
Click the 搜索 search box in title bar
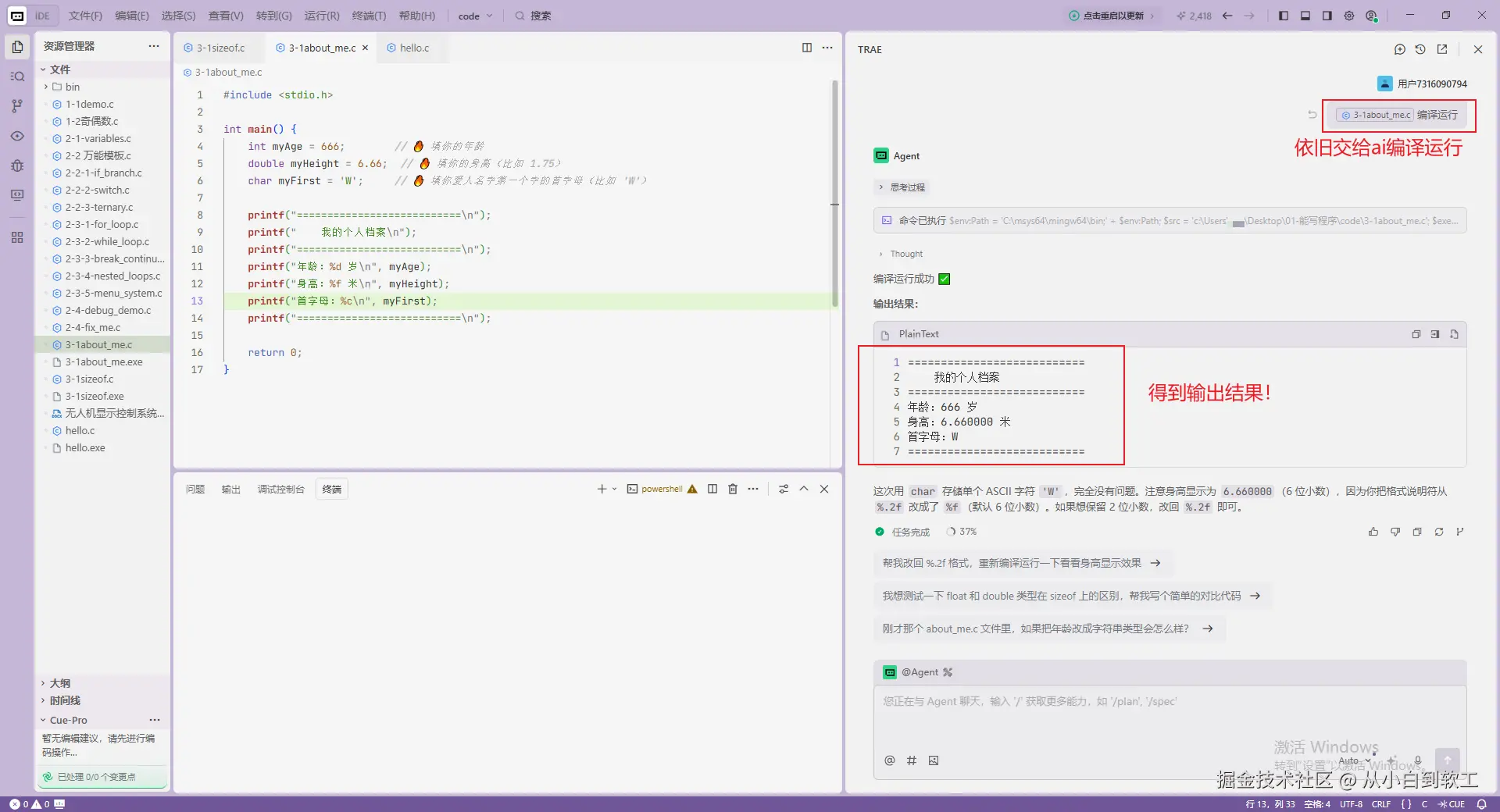tap(534, 16)
